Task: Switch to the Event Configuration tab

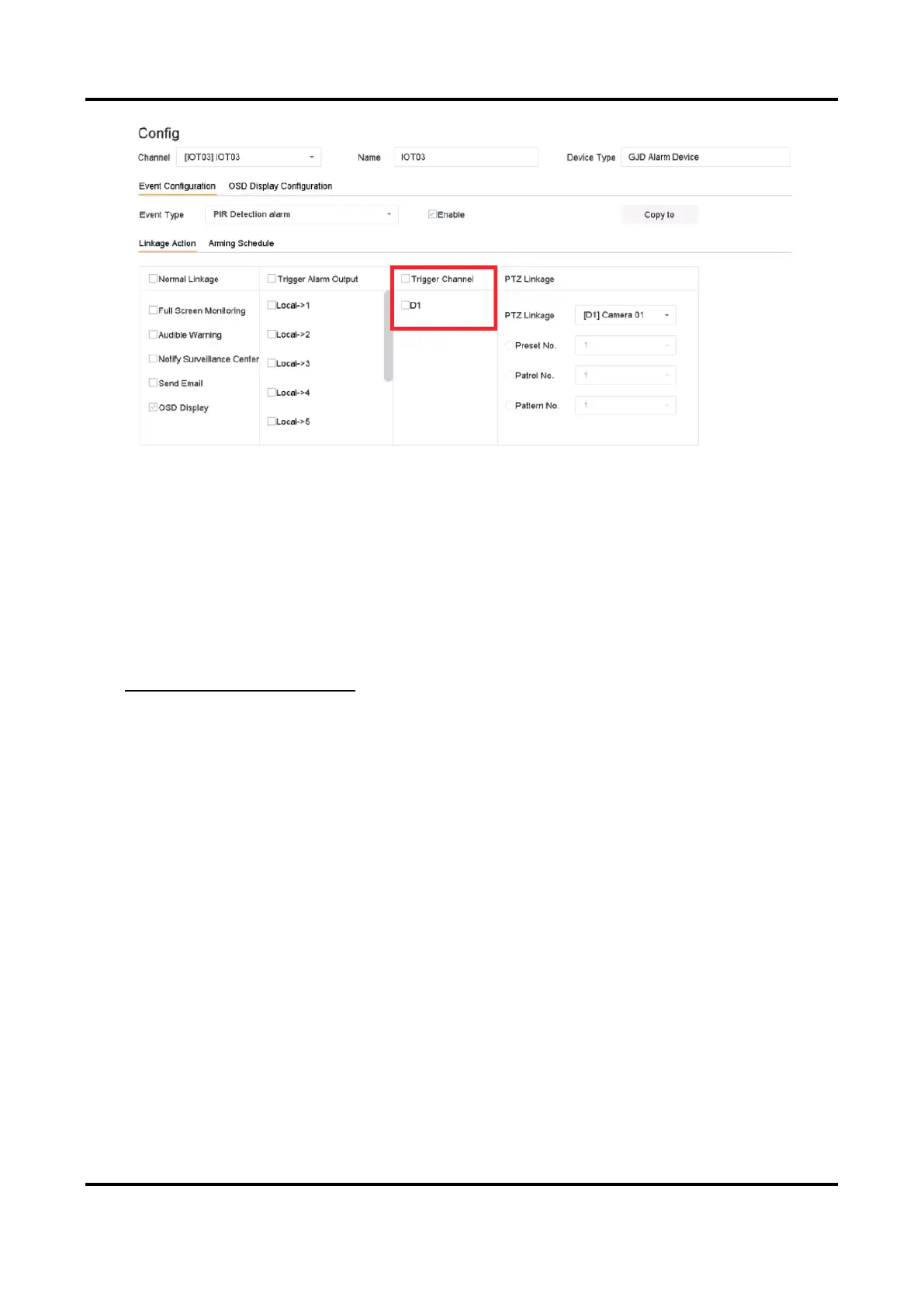Action: coord(177,186)
